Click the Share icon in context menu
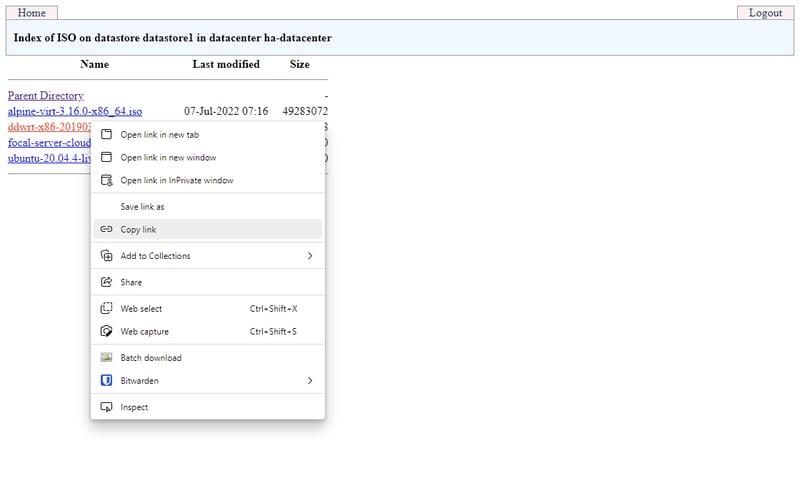 pos(107,282)
